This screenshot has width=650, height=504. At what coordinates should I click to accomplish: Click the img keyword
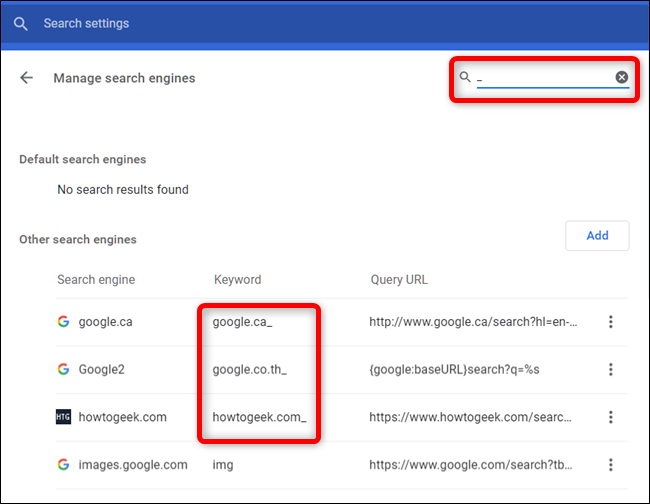(x=223, y=465)
